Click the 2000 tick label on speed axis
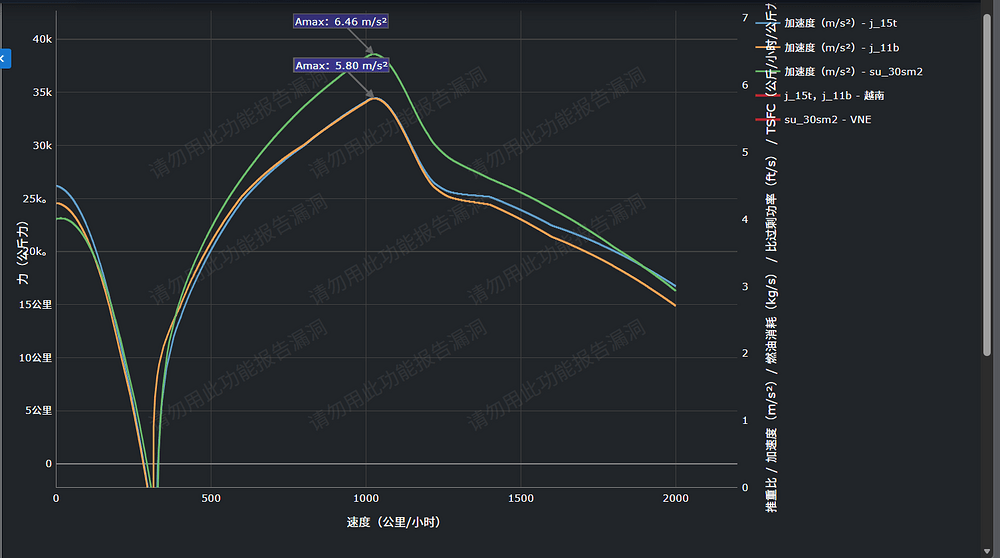The width and height of the screenshot is (1000, 558). (x=676, y=498)
